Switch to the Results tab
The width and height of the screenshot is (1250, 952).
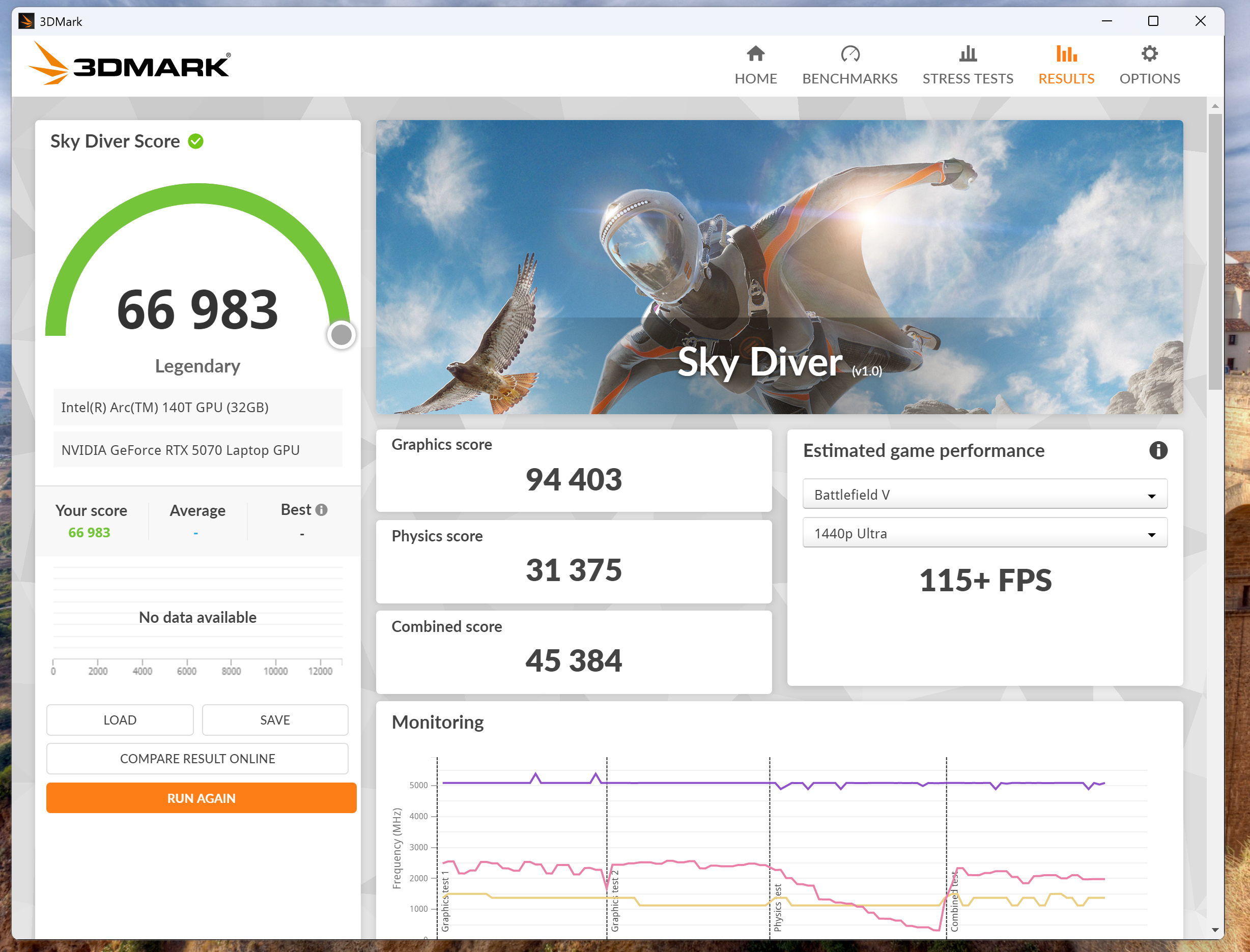1066,78
